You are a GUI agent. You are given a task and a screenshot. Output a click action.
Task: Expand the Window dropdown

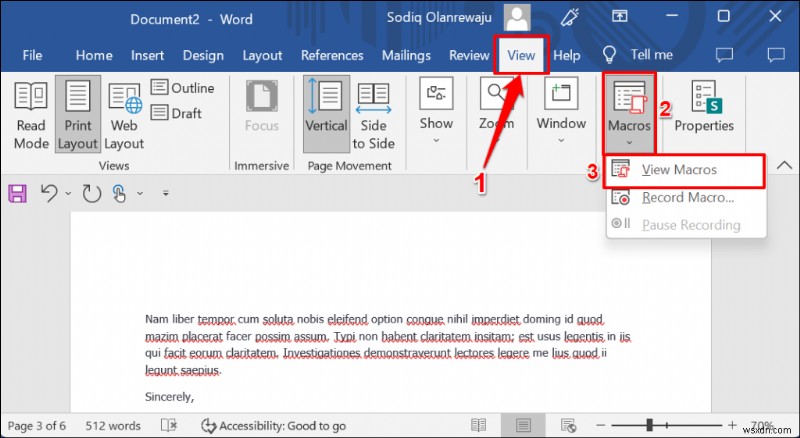tap(561, 113)
